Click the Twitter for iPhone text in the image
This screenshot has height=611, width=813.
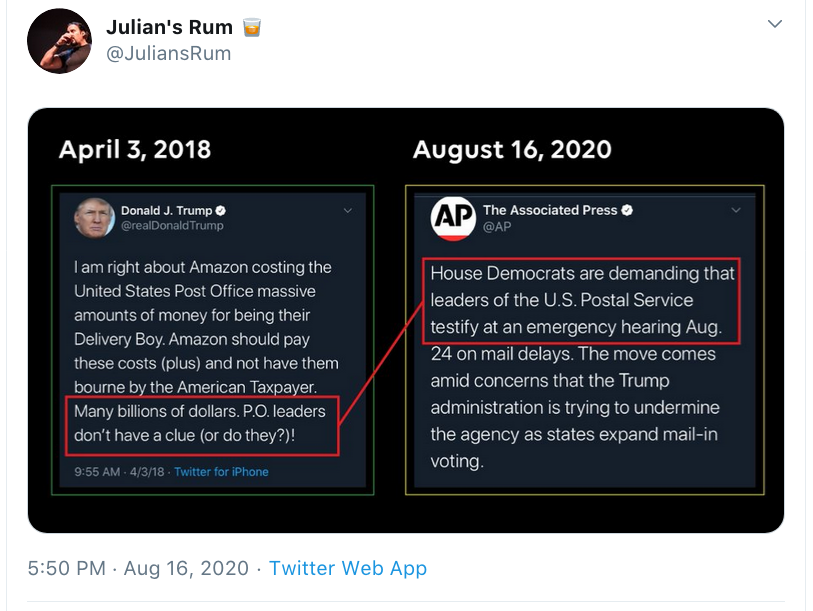click(x=221, y=471)
